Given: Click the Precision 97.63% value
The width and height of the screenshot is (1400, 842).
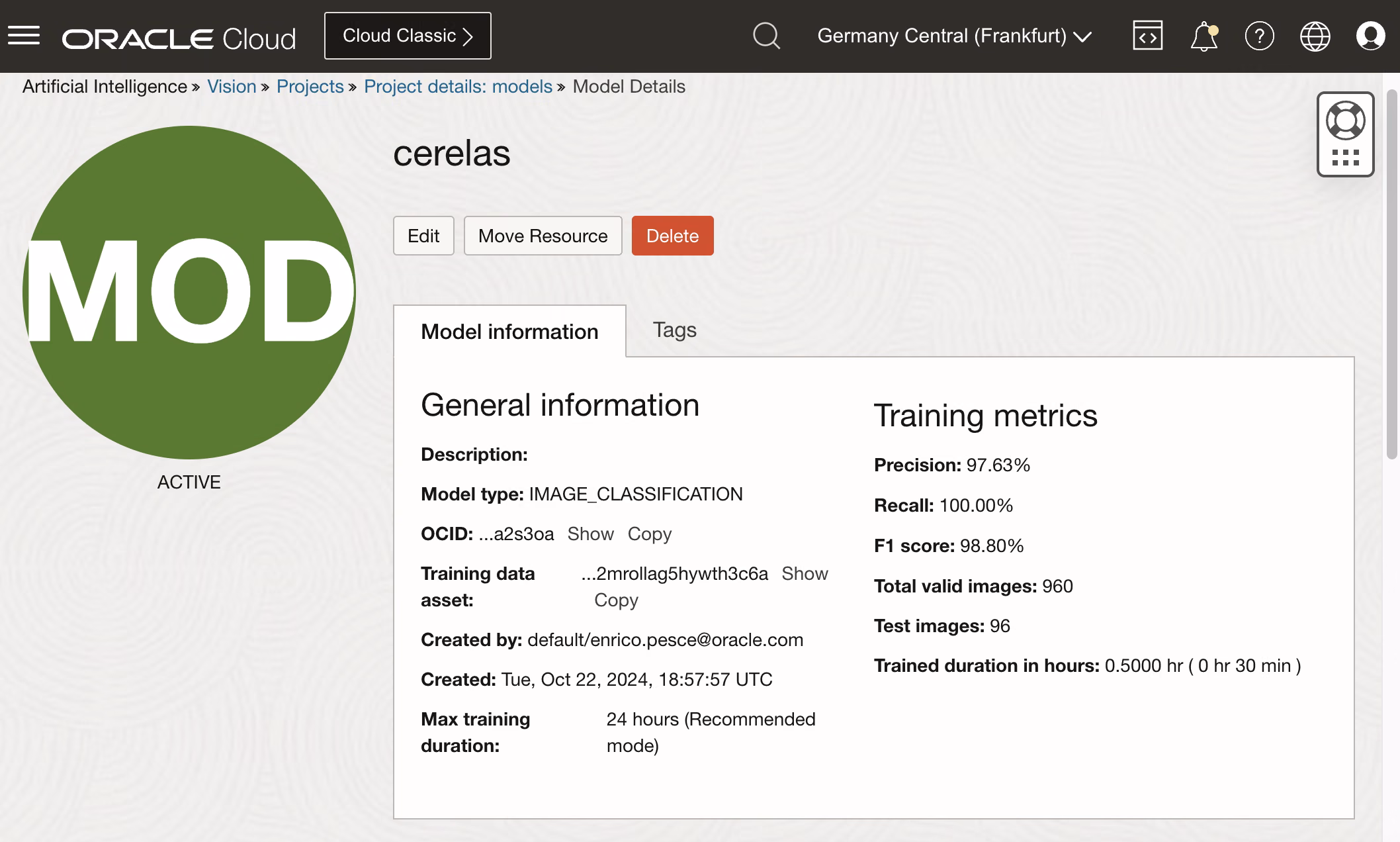Looking at the screenshot, I should point(998,465).
